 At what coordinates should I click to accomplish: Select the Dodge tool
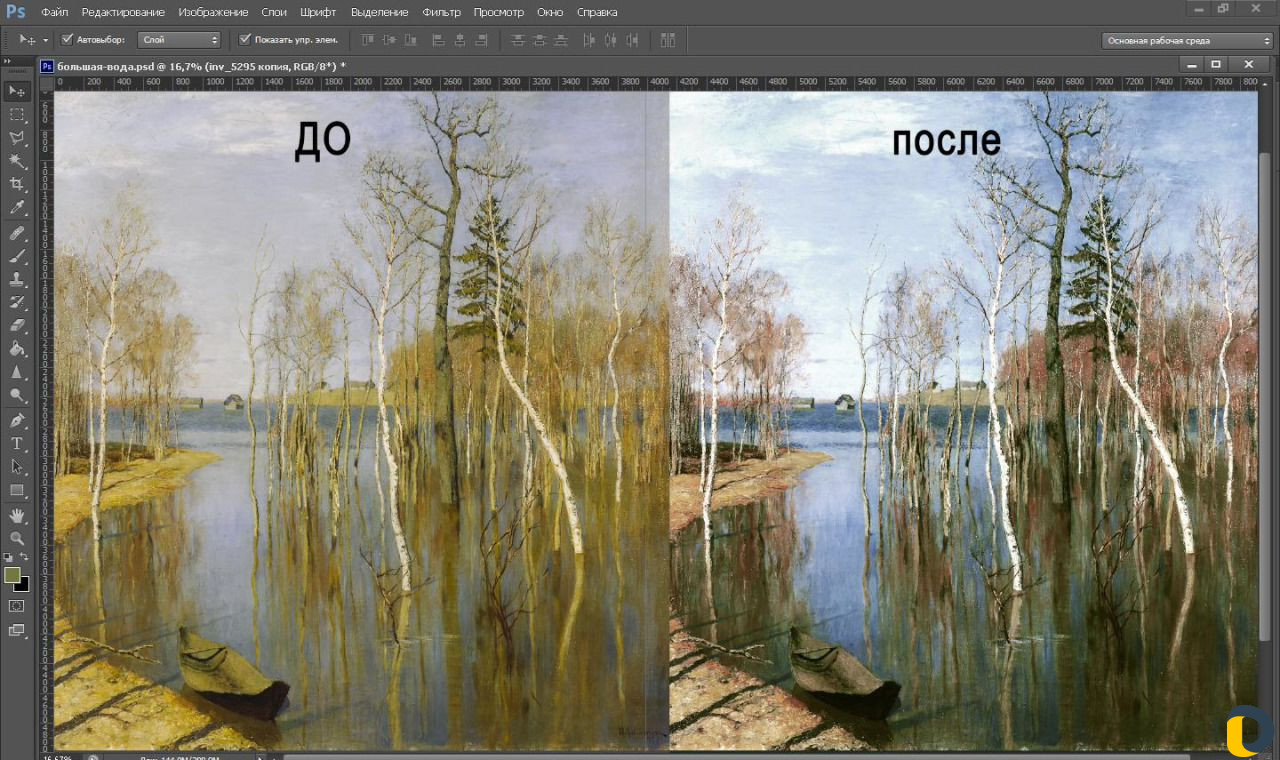17,395
